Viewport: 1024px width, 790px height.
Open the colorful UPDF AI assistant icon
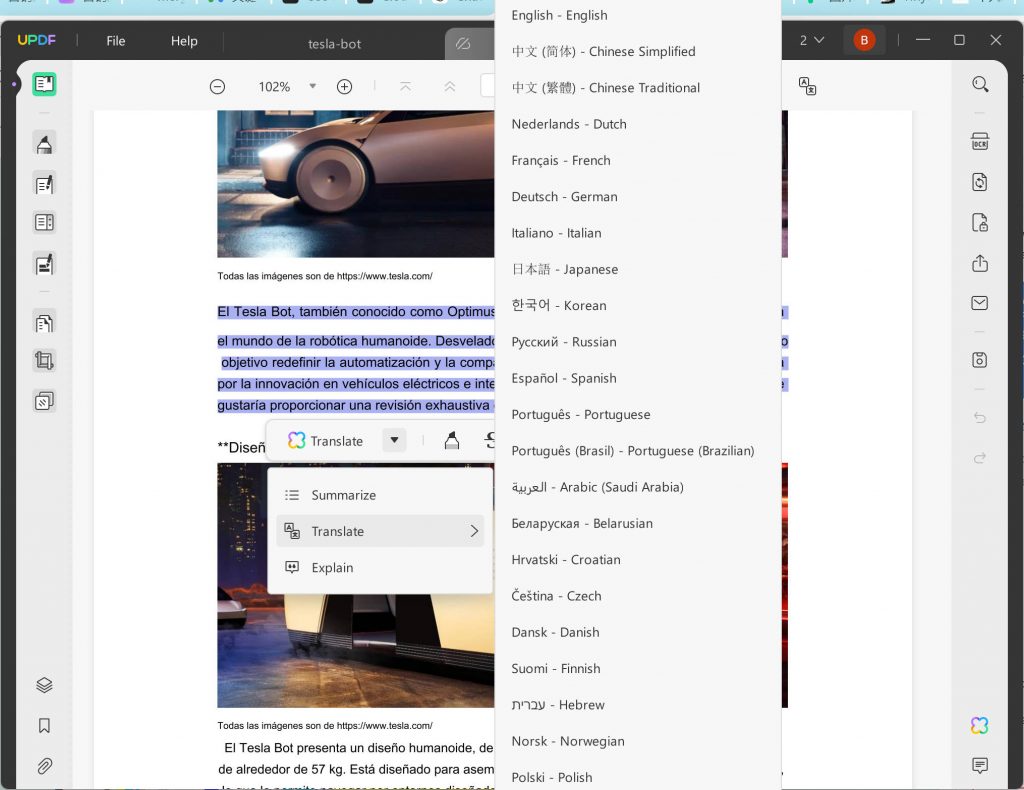(x=980, y=726)
